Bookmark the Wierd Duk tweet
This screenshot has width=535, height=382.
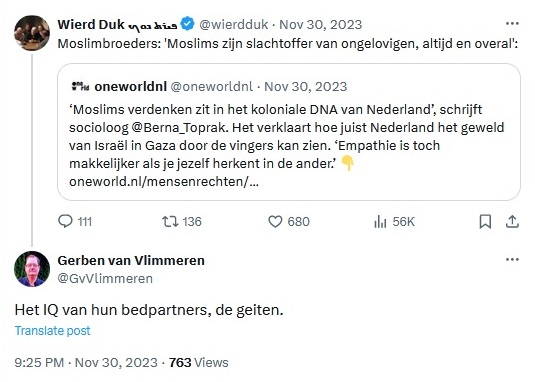pos(485,222)
